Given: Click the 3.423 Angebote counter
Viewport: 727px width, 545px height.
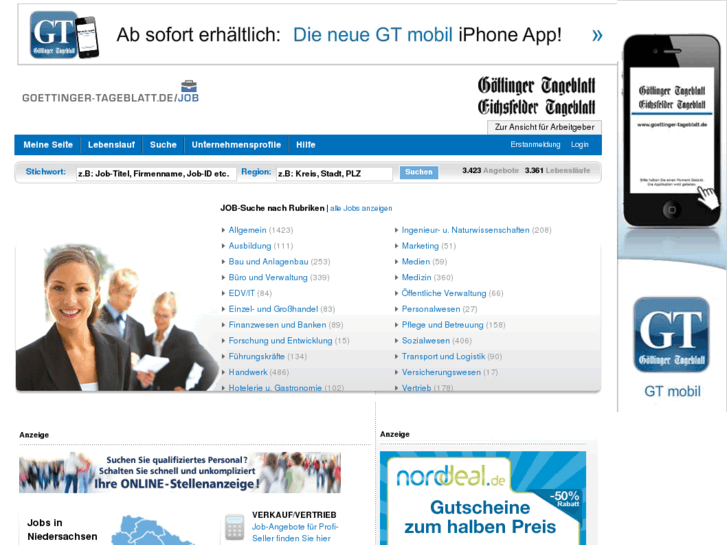Looking at the screenshot, I should tap(490, 170).
